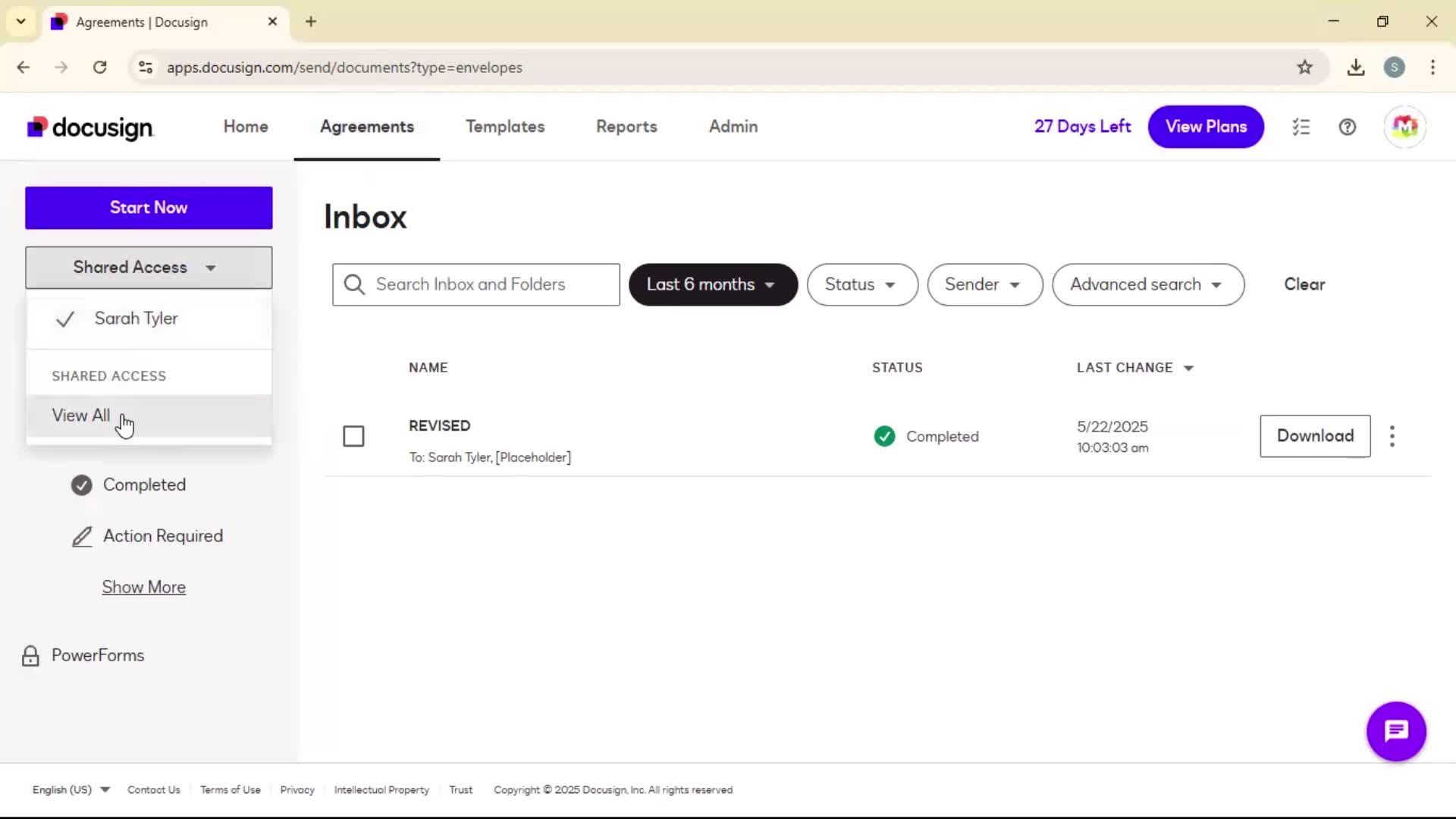Open the Sender filter dropdown
Viewport: 1456px width, 819px height.
pos(984,284)
